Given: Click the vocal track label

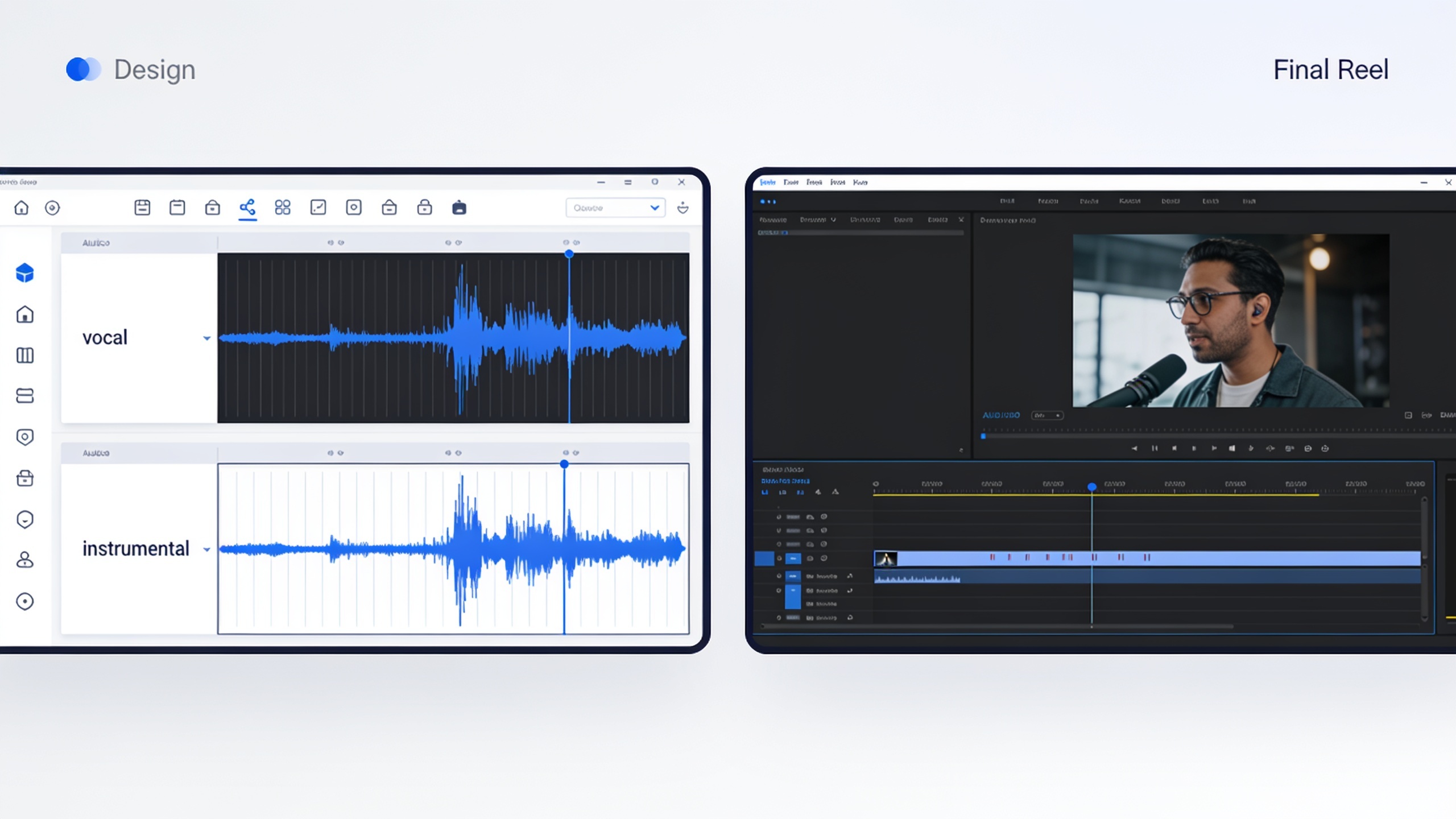Looking at the screenshot, I should [x=105, y=338].
